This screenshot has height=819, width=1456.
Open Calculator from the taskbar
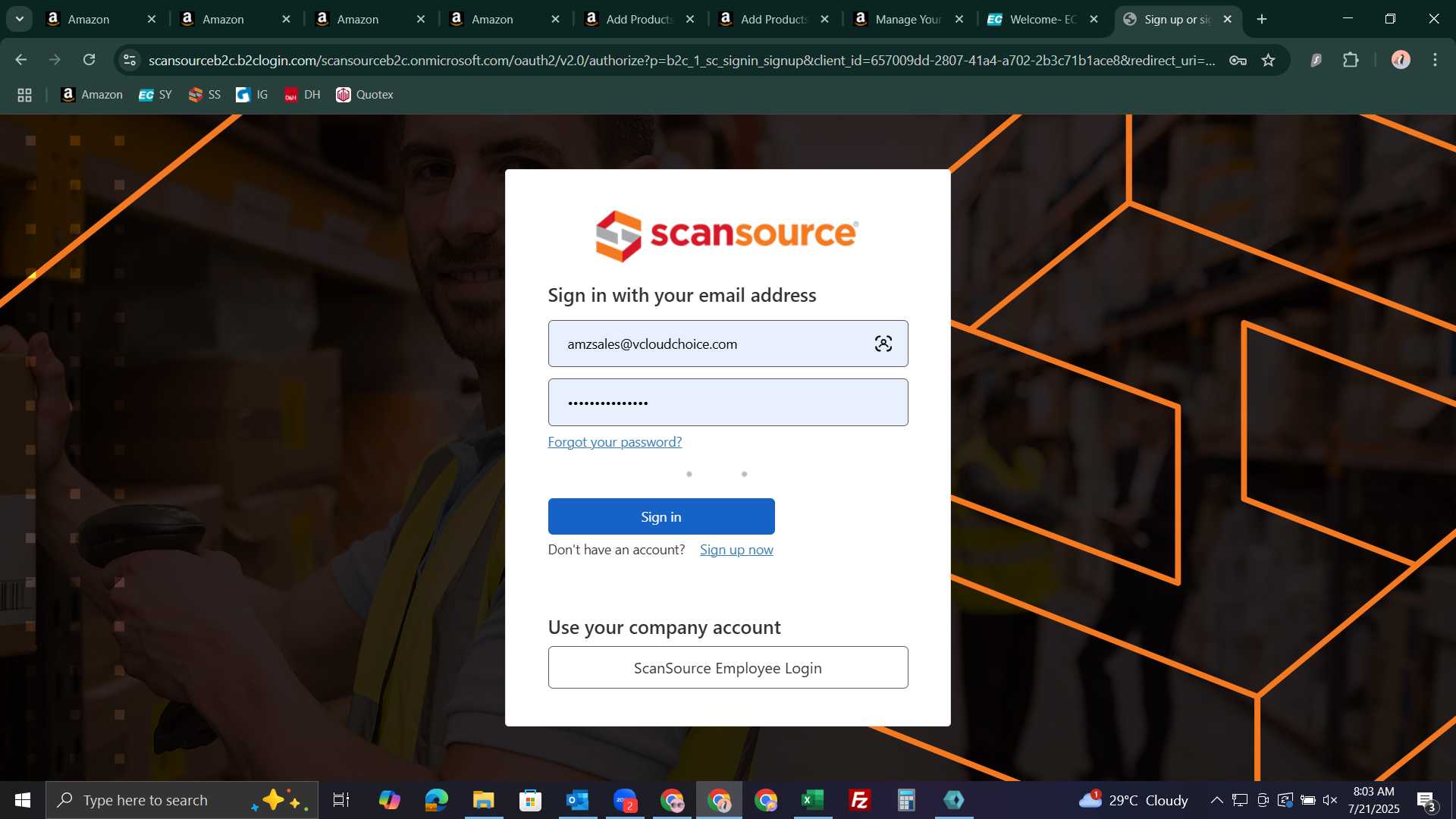906,800
